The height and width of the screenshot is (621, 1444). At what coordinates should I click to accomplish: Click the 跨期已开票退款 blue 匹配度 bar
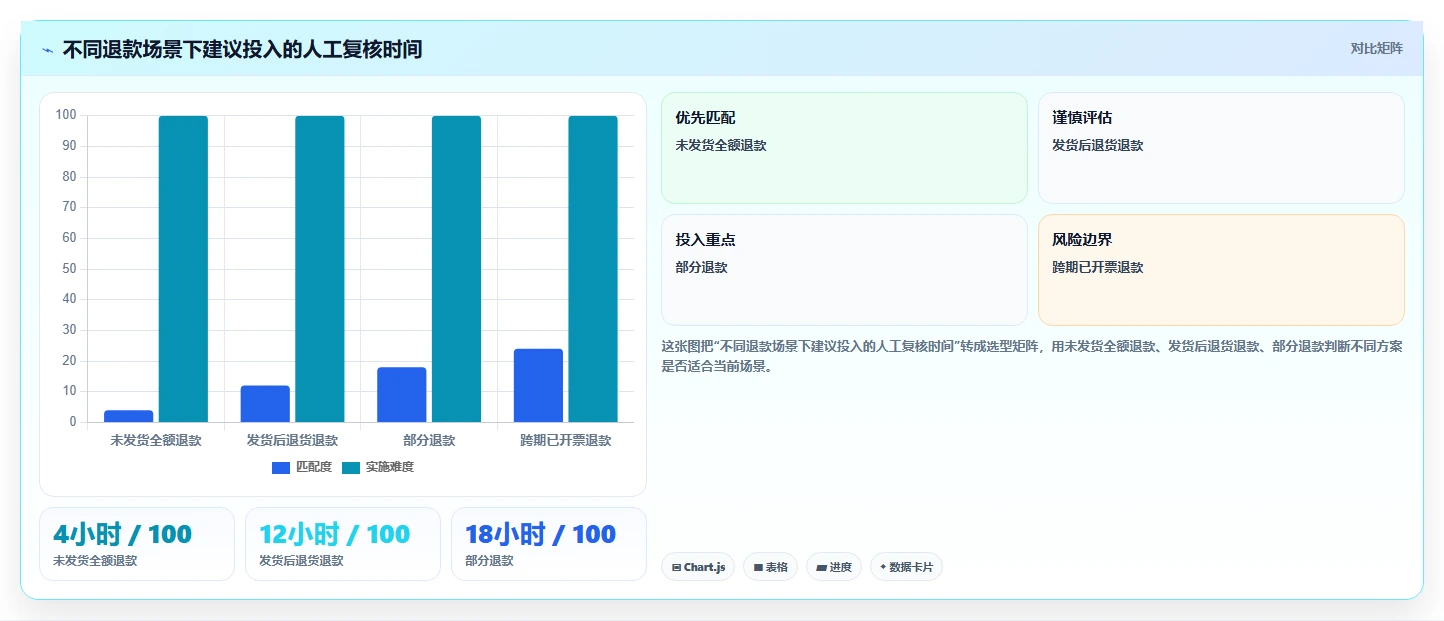tap(539, 386)
